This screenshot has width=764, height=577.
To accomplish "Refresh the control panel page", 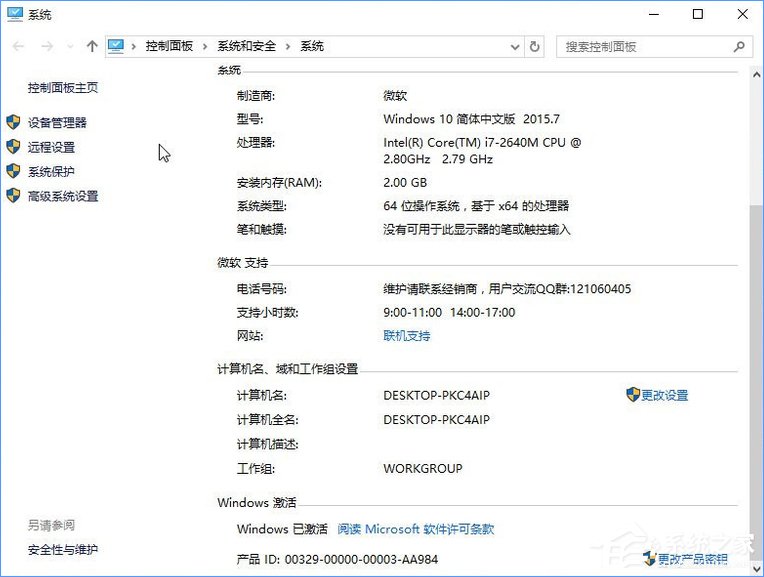I will (x=535, y=47).
